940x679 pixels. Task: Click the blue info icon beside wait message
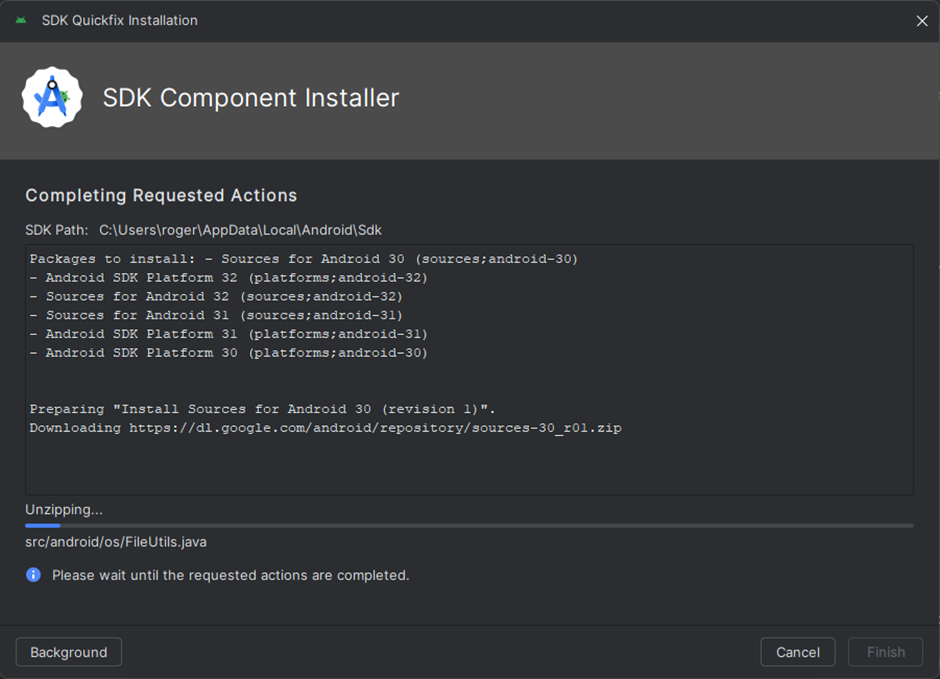pos(34,575)
